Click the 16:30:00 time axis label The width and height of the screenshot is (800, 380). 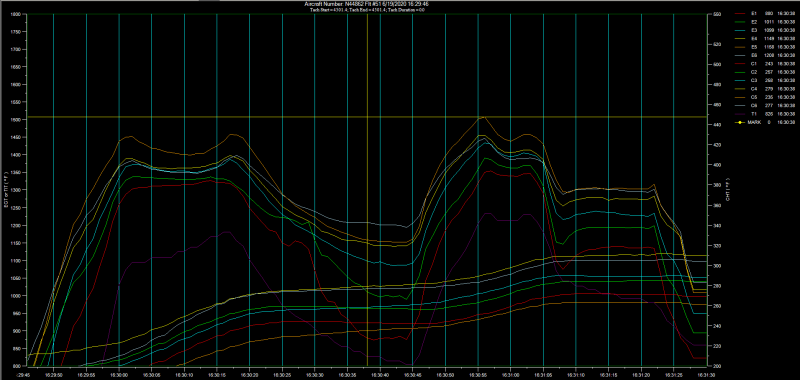(119, 374)
